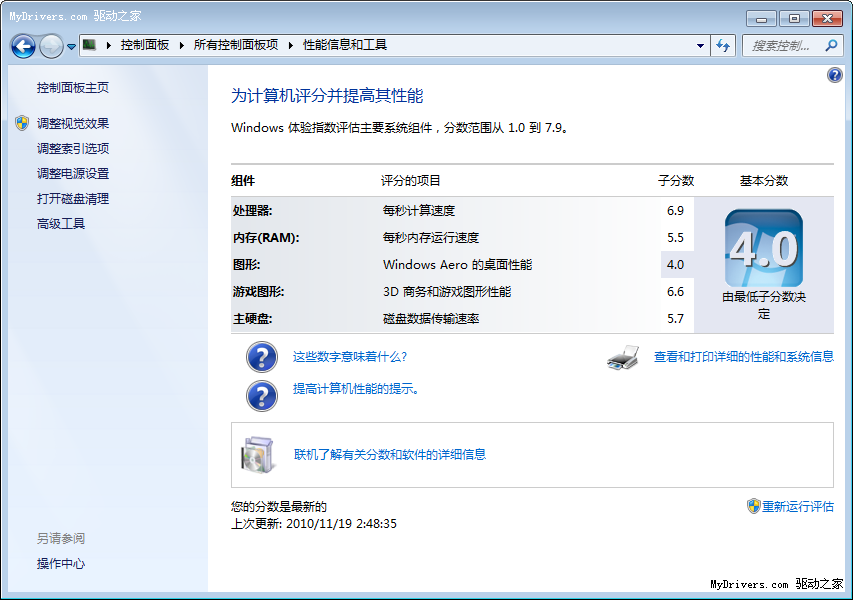Expand the arrow after 控制面板 breadcrumb
This screenshot has width=853, height=600.
coord(180,45)
